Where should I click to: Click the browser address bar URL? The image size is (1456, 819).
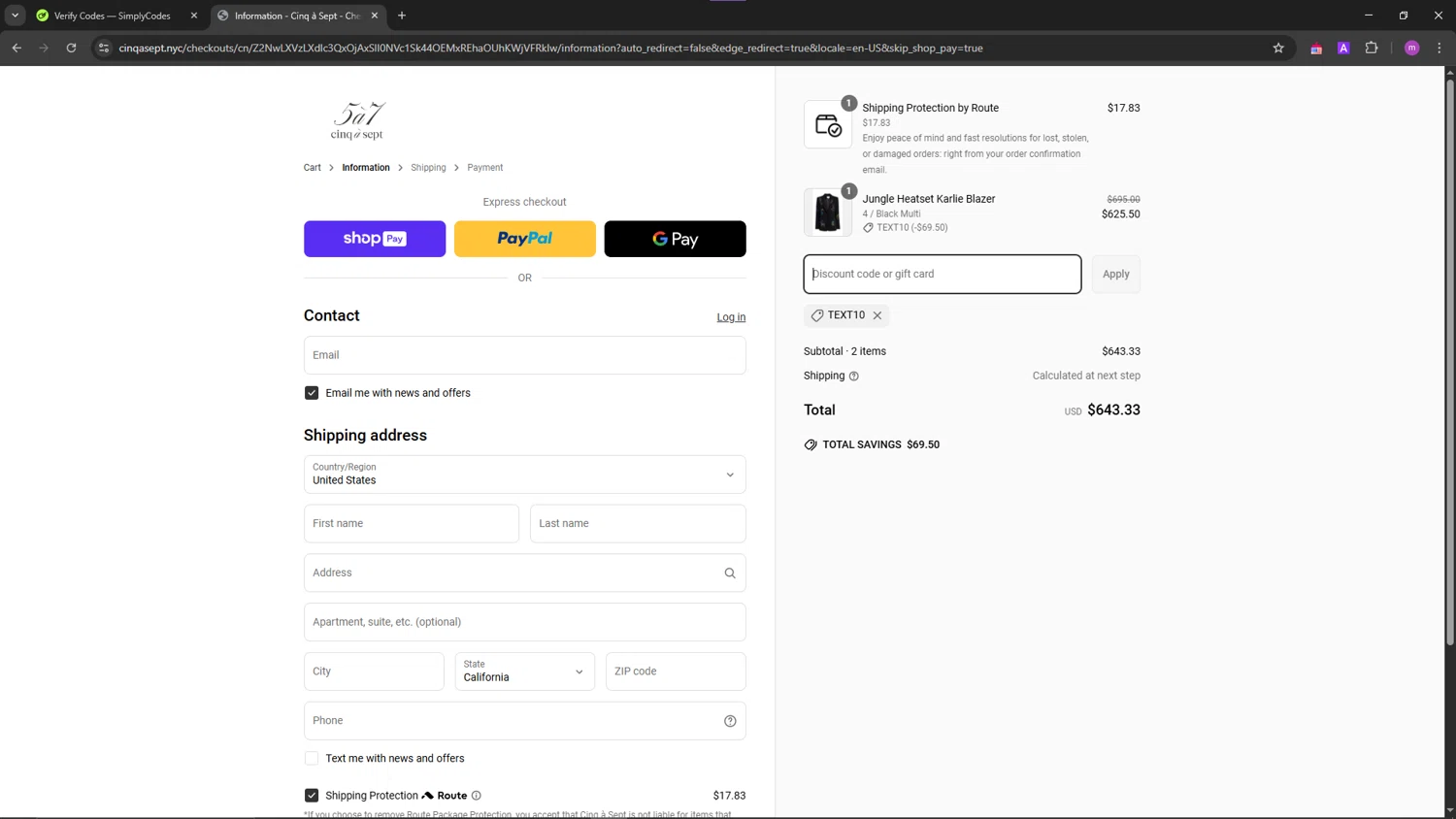550,48
